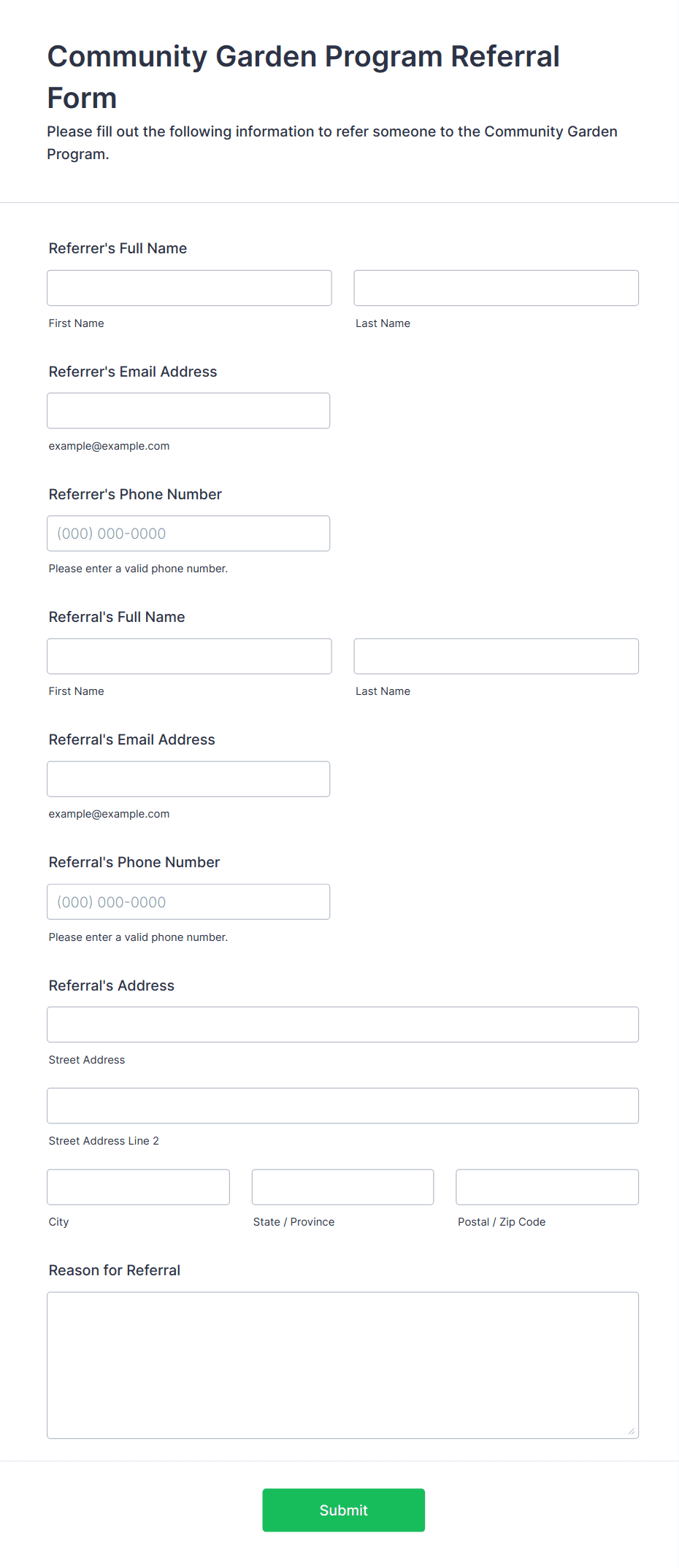Click the Postal / Zip Code field
679x1568 pixels.
(547, 1187)
